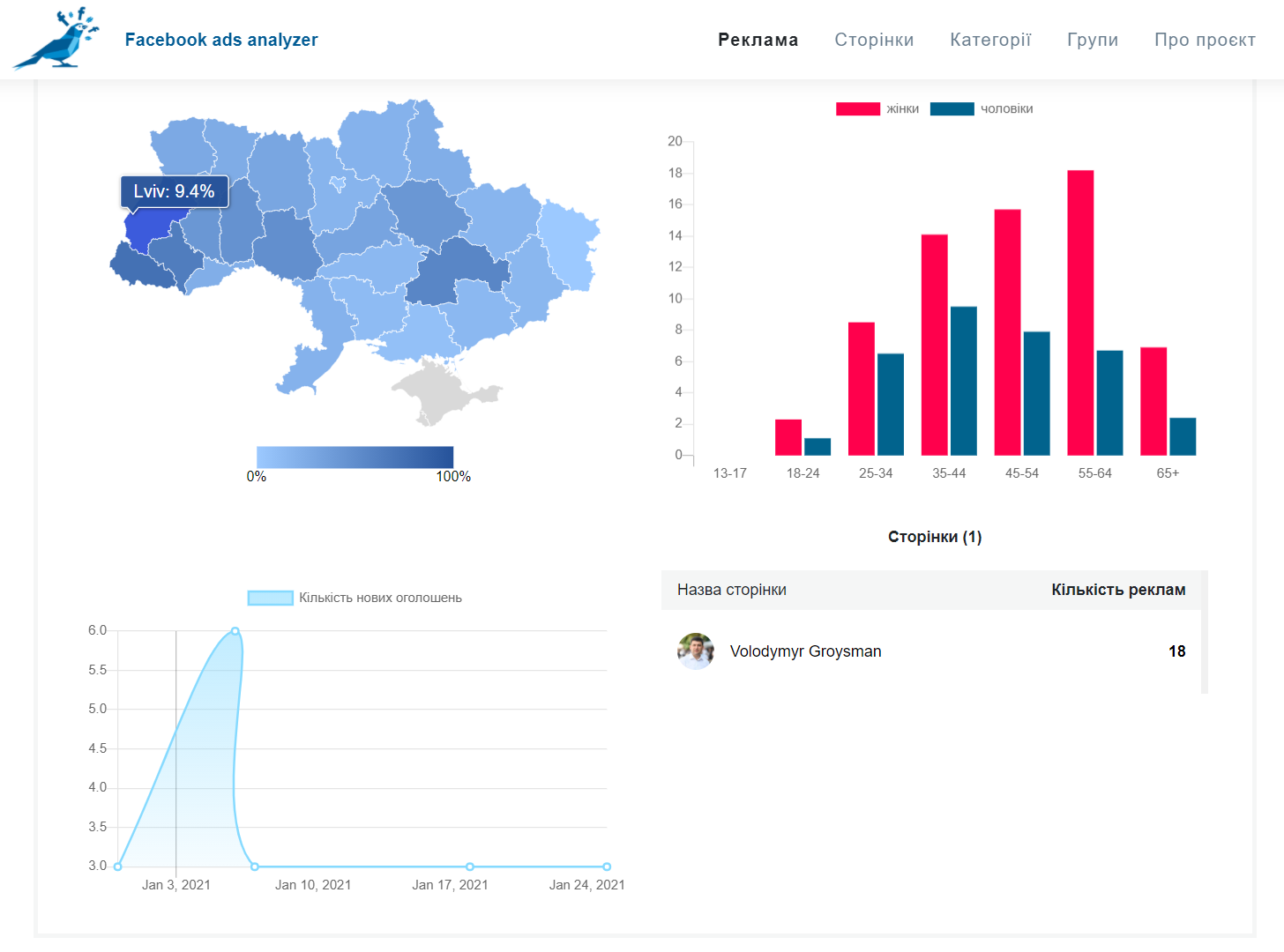Click the 55-64 women bar
The image size is (1284, 952).
click(1080, 313)
